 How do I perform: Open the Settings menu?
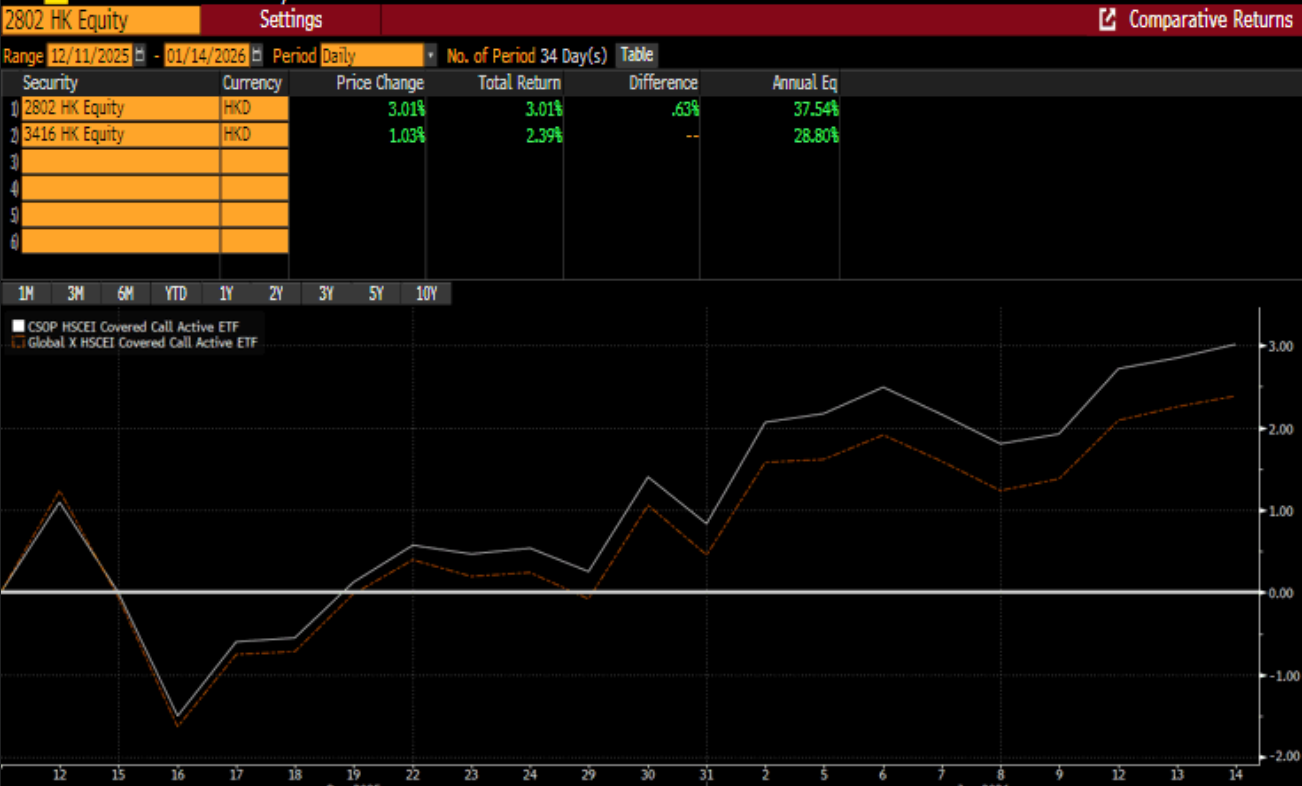290,20
